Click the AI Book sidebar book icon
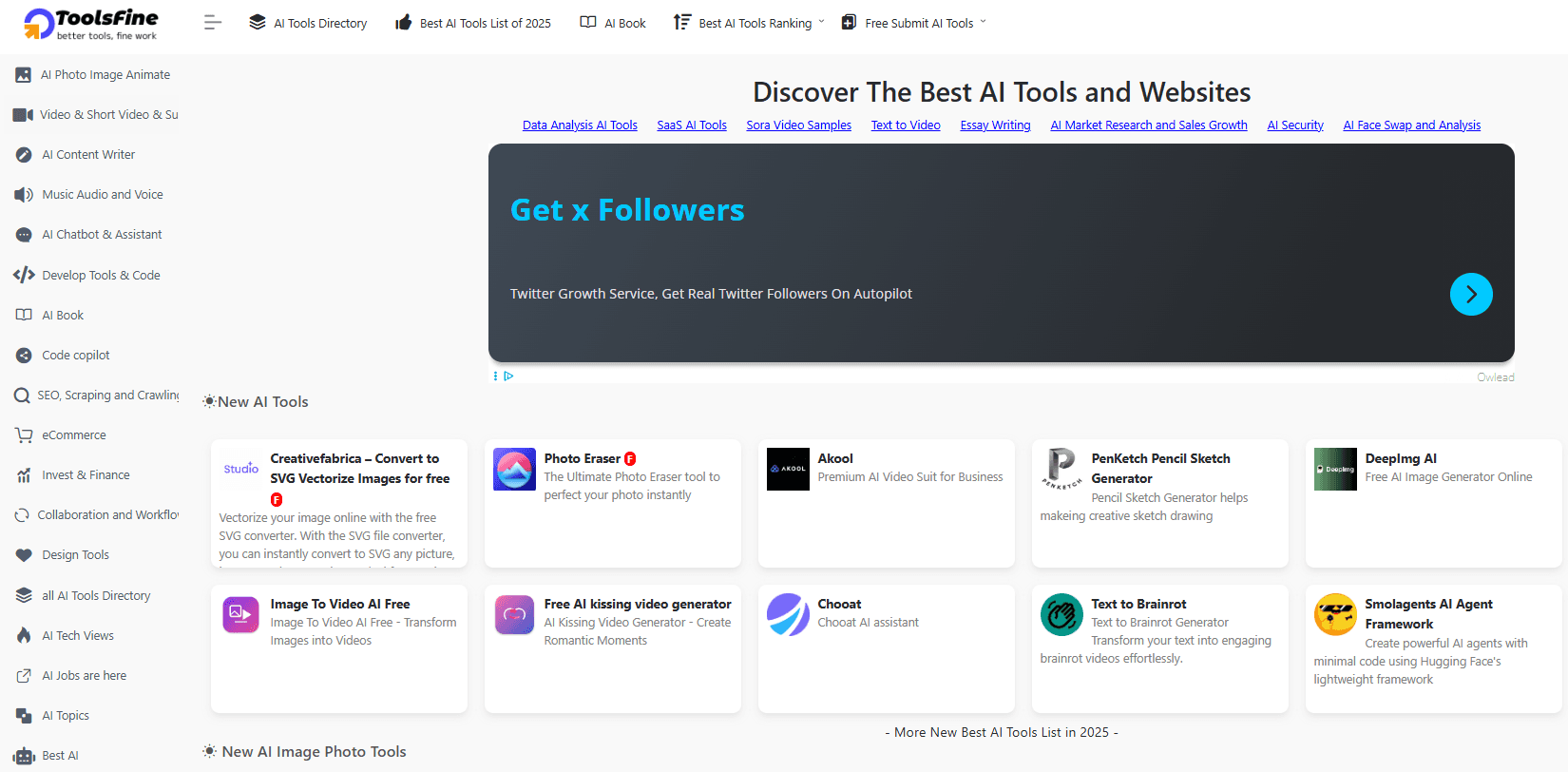1568x772 pixels. tap(24, 315)
